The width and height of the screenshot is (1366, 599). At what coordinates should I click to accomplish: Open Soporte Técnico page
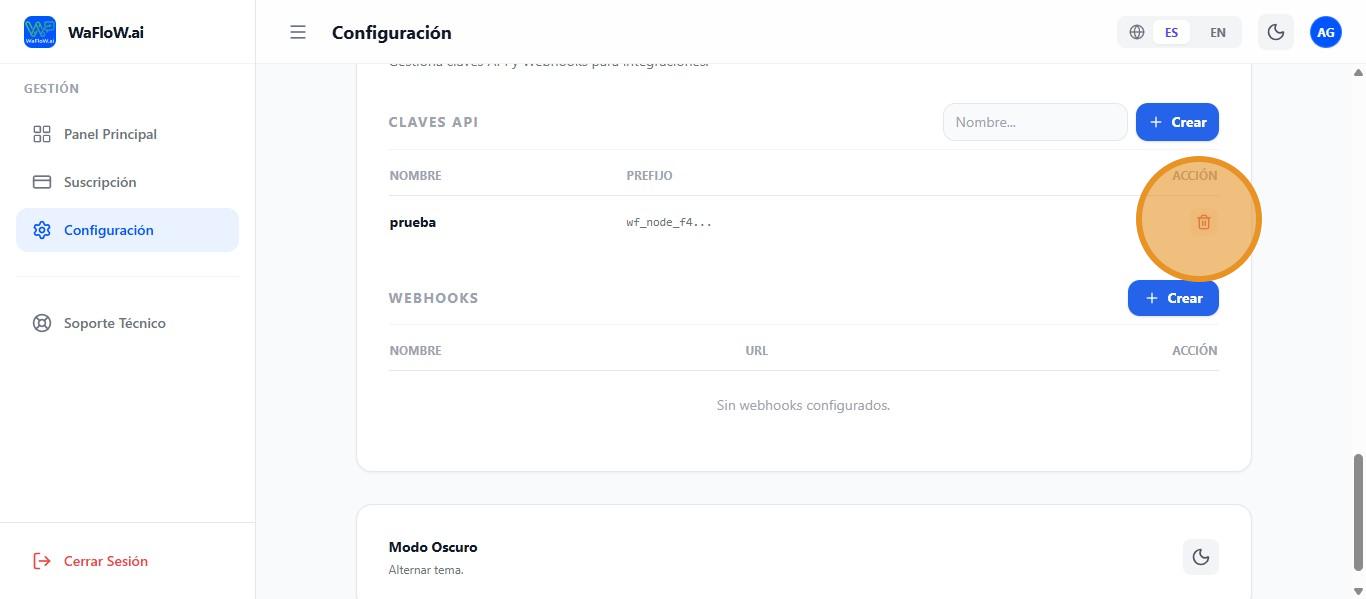114,323
